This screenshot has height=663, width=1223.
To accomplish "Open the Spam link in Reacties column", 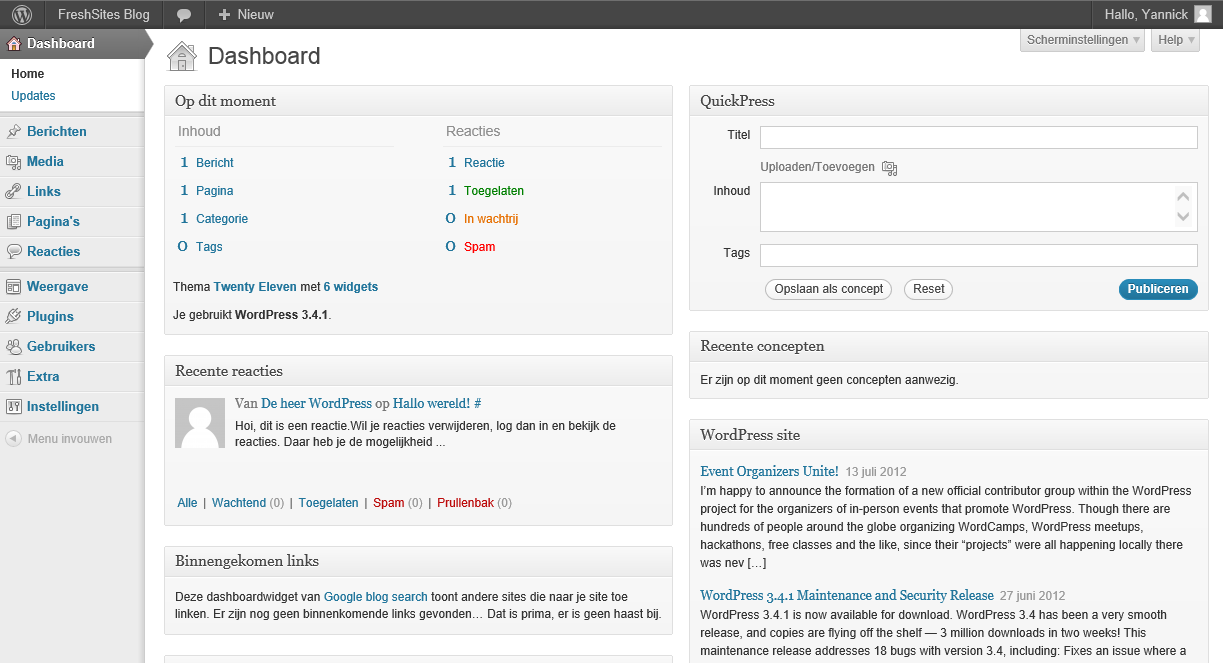I will (x=480, y=247).
